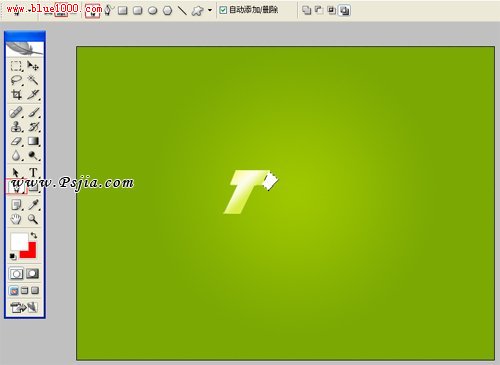This screenshot has height=365, width=500.
Task: Select the Eraser tool
Action: coord(16,141)
